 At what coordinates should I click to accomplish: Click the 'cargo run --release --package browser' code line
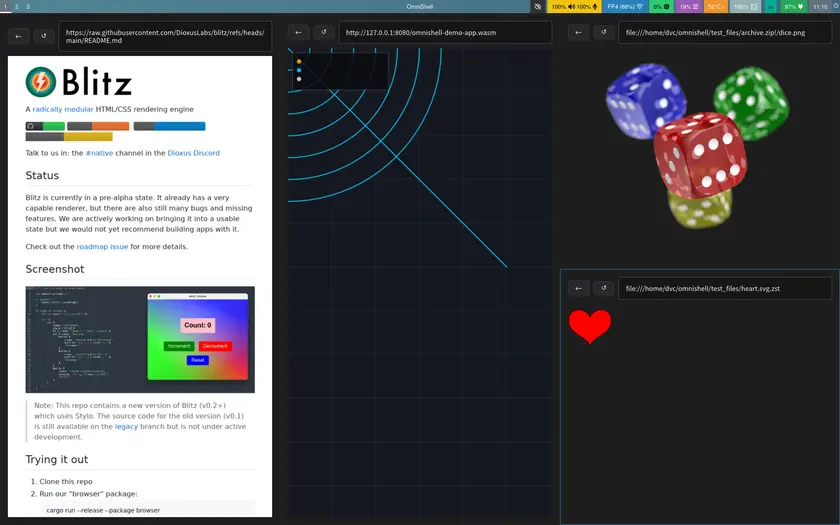[103, 511]
